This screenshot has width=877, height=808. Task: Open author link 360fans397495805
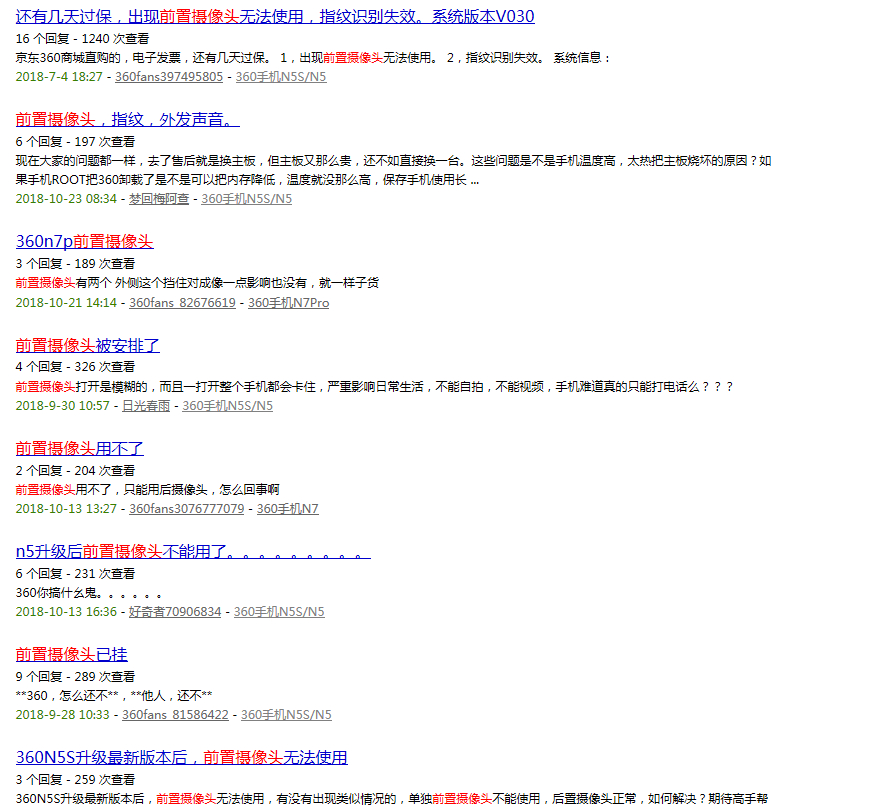[x=169, y=77]
